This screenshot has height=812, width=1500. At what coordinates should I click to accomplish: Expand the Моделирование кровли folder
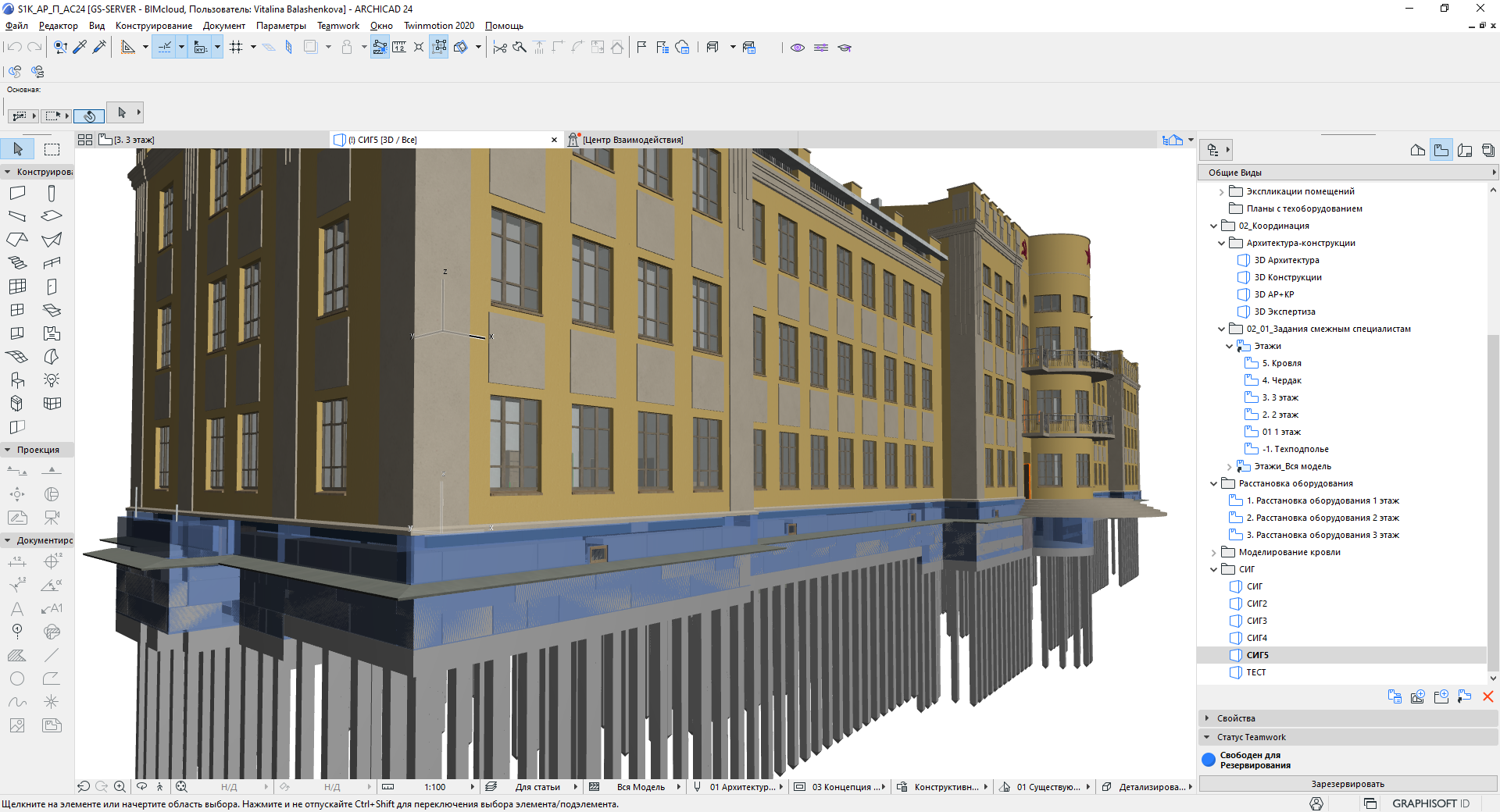pyautogui.click(x=1213, y=552)
